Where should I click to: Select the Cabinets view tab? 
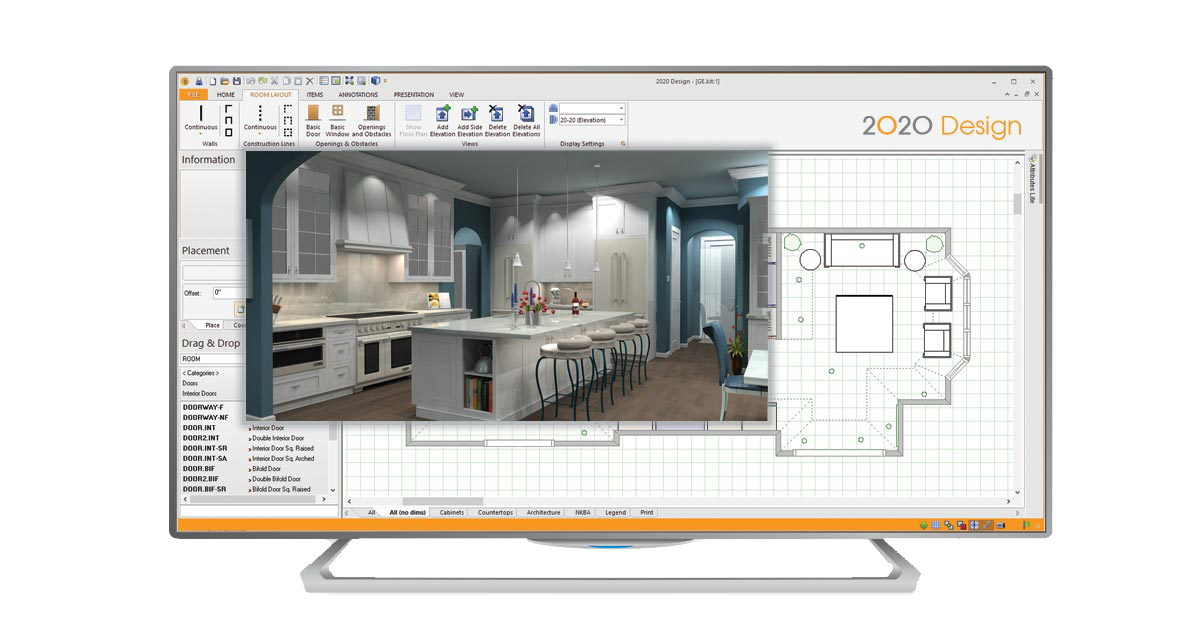pyautogui.click(x=452, y=512)
